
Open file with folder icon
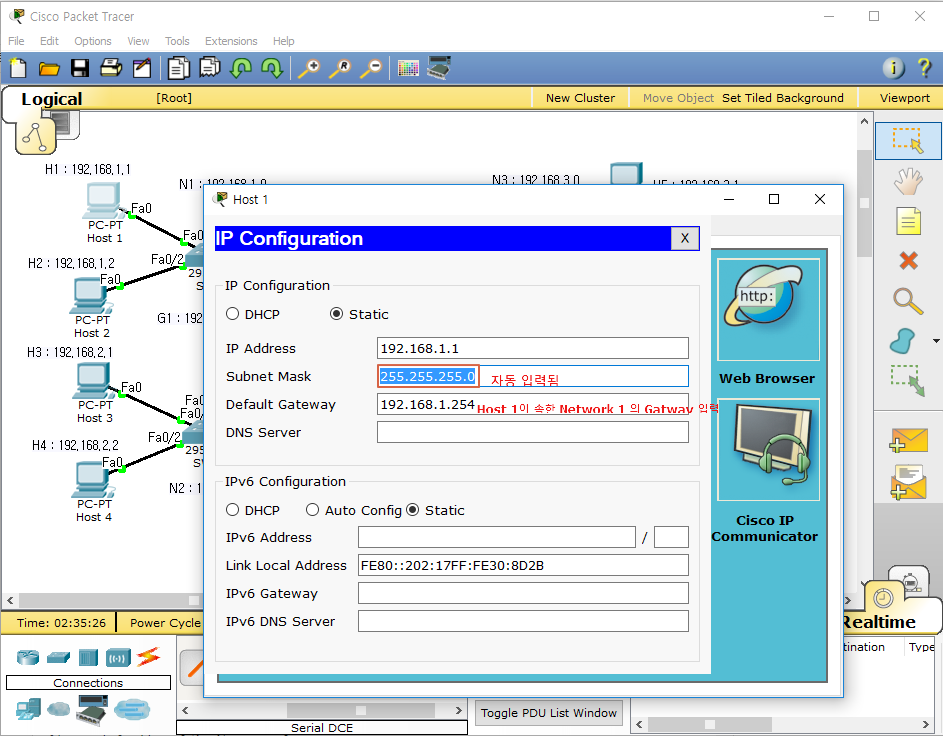pos(49,69)
